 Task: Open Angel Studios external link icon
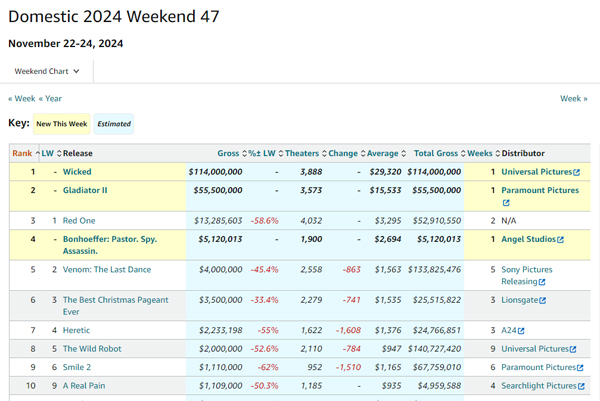560,240
